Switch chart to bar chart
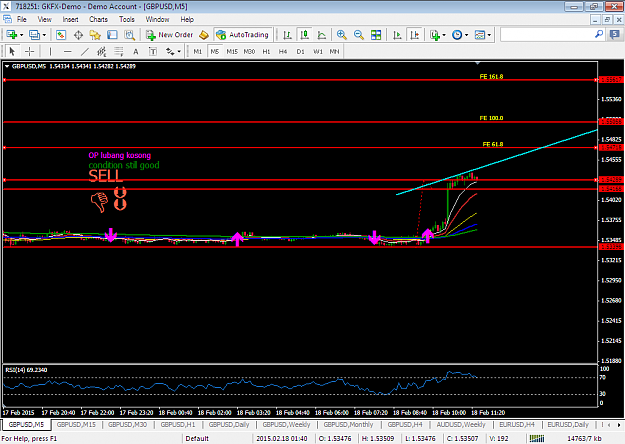The image size is (625, 444). click(287, 35)
